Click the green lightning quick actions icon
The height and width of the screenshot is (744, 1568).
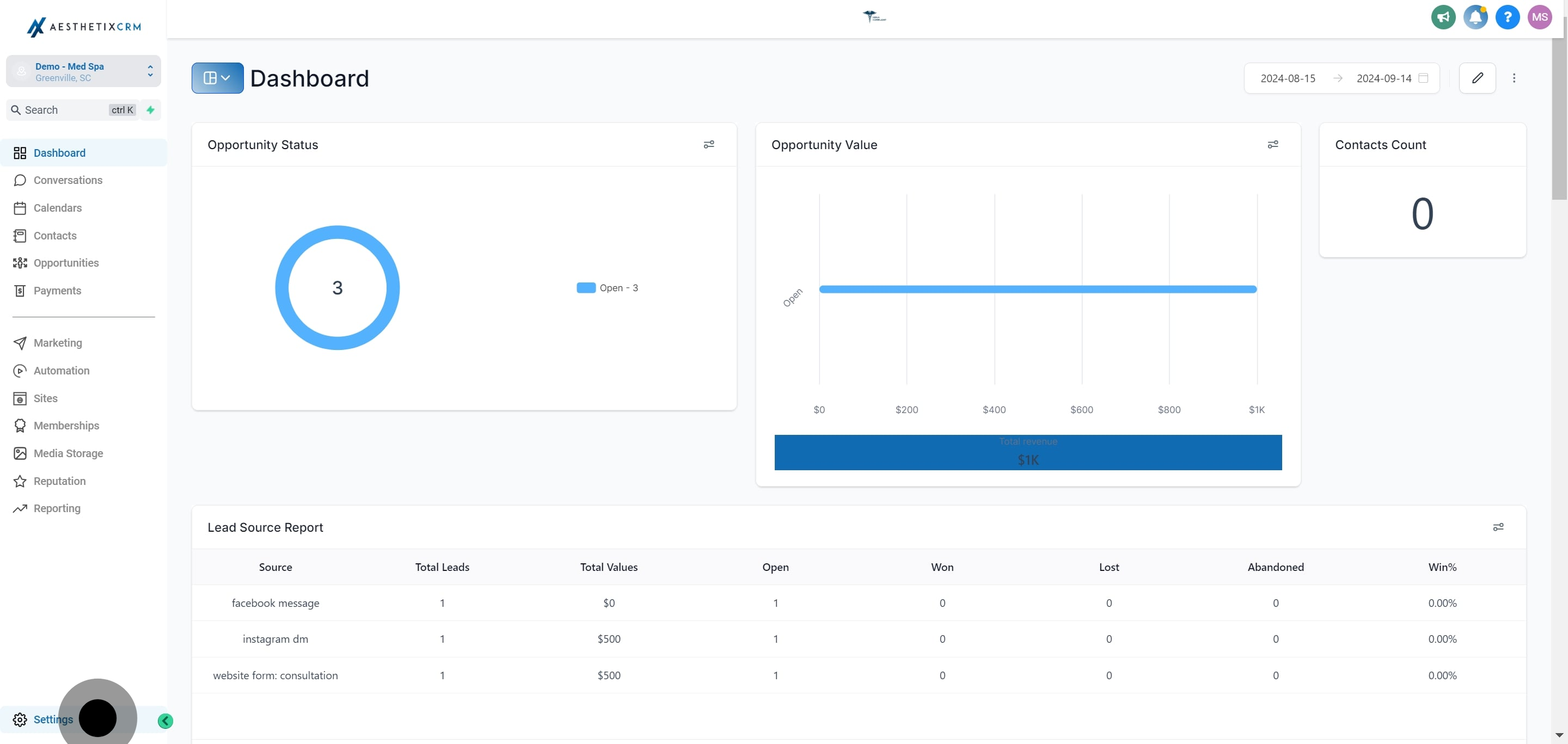click(x=150, y=110)
